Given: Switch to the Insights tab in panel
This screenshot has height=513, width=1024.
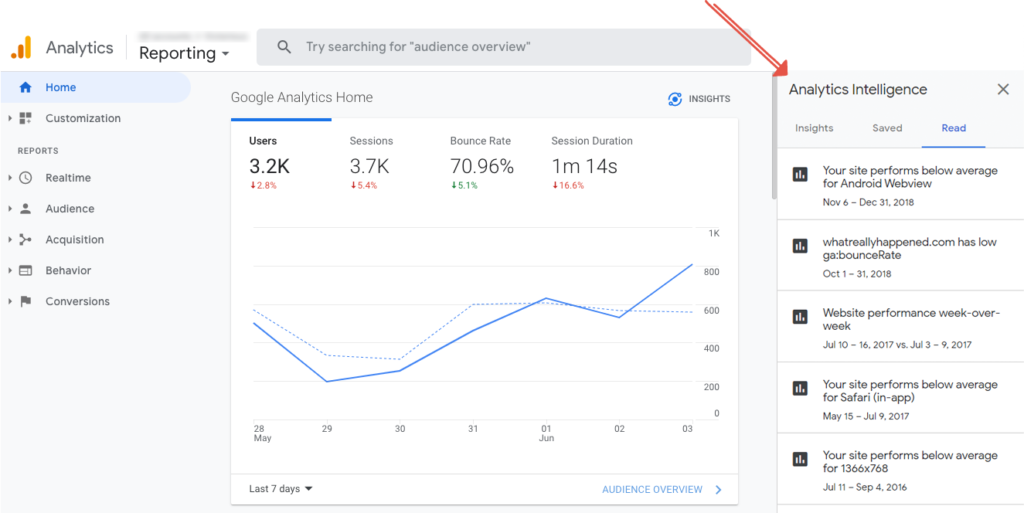Looking at the screenshot, I should coord(814,128).
